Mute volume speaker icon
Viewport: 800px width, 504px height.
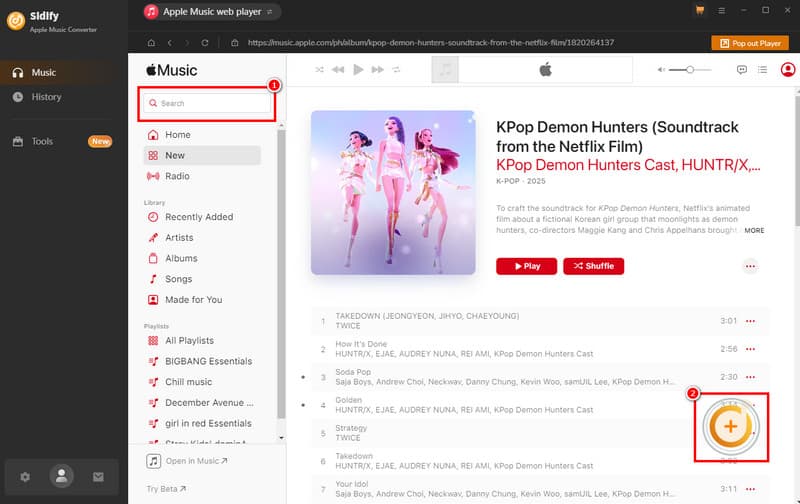pyautogui.click(x=661, y=69)
